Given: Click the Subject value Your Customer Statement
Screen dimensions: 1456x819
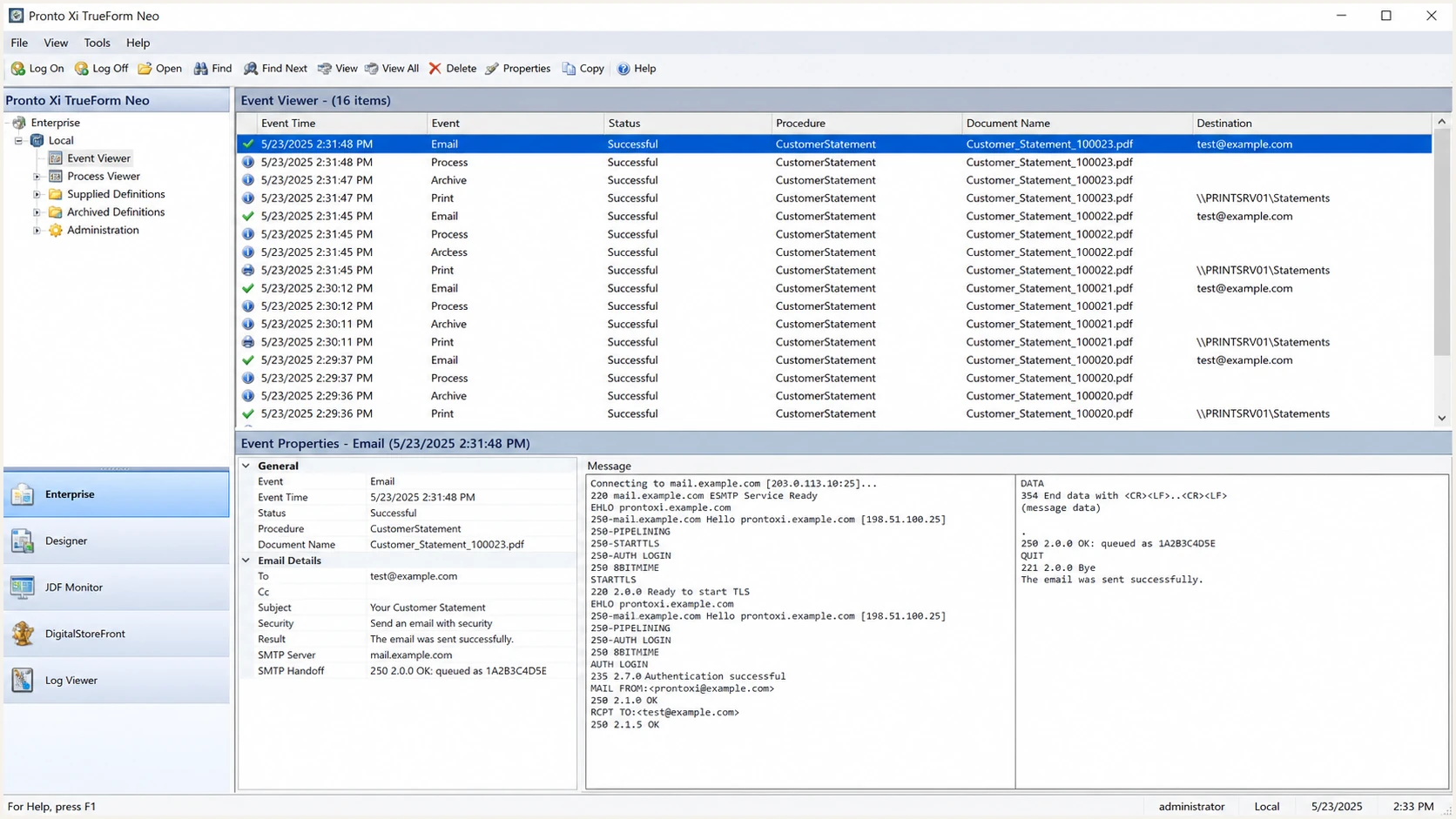Looking at the screenshot, I should coord(428,608).
